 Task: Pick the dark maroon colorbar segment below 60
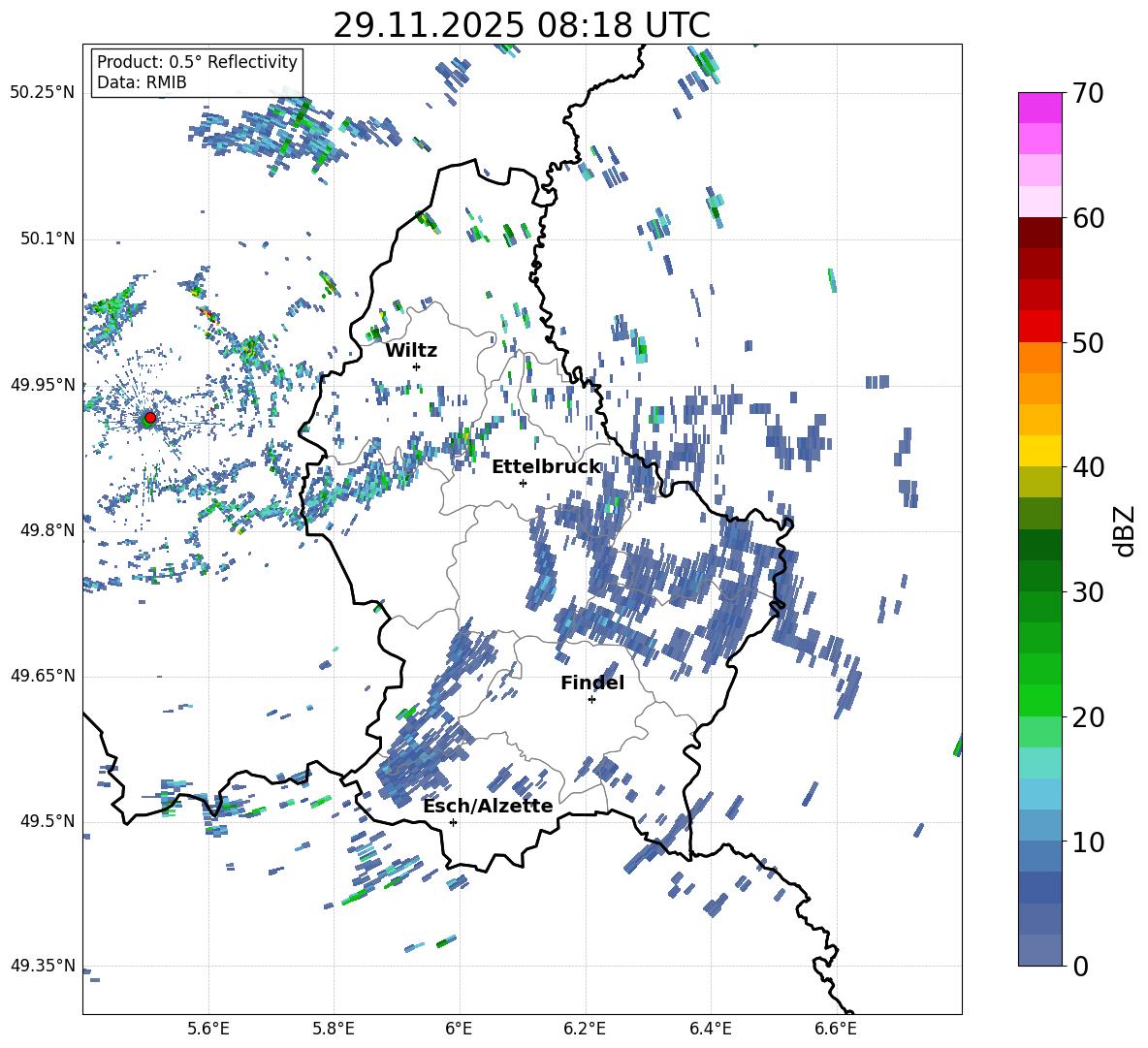click(1040, 233)
